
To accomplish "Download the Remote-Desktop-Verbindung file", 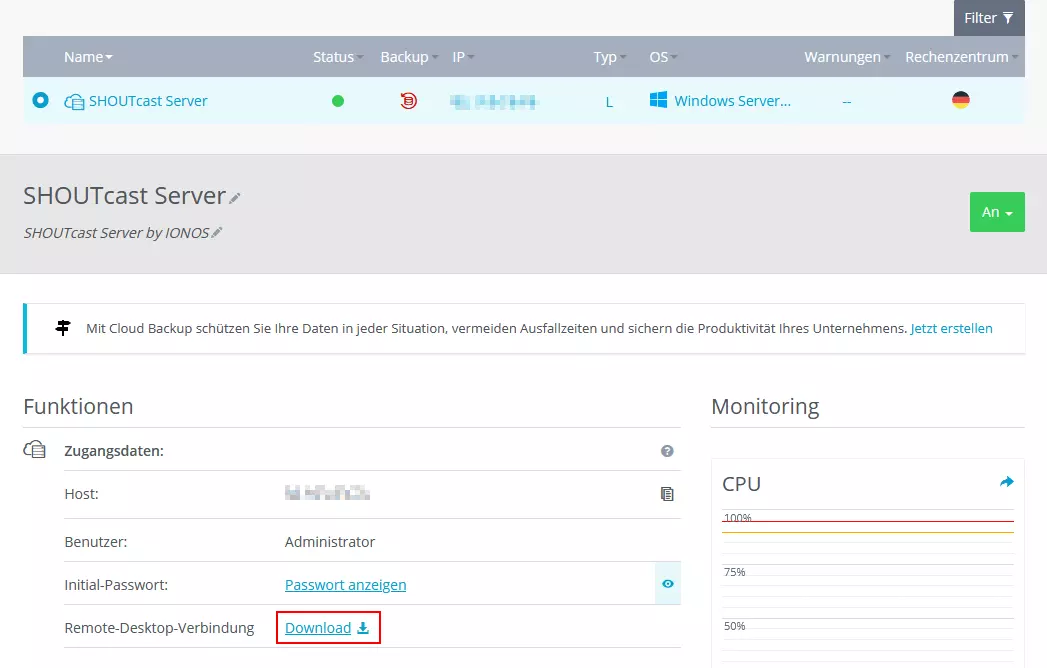I will (x=327, y=628).
